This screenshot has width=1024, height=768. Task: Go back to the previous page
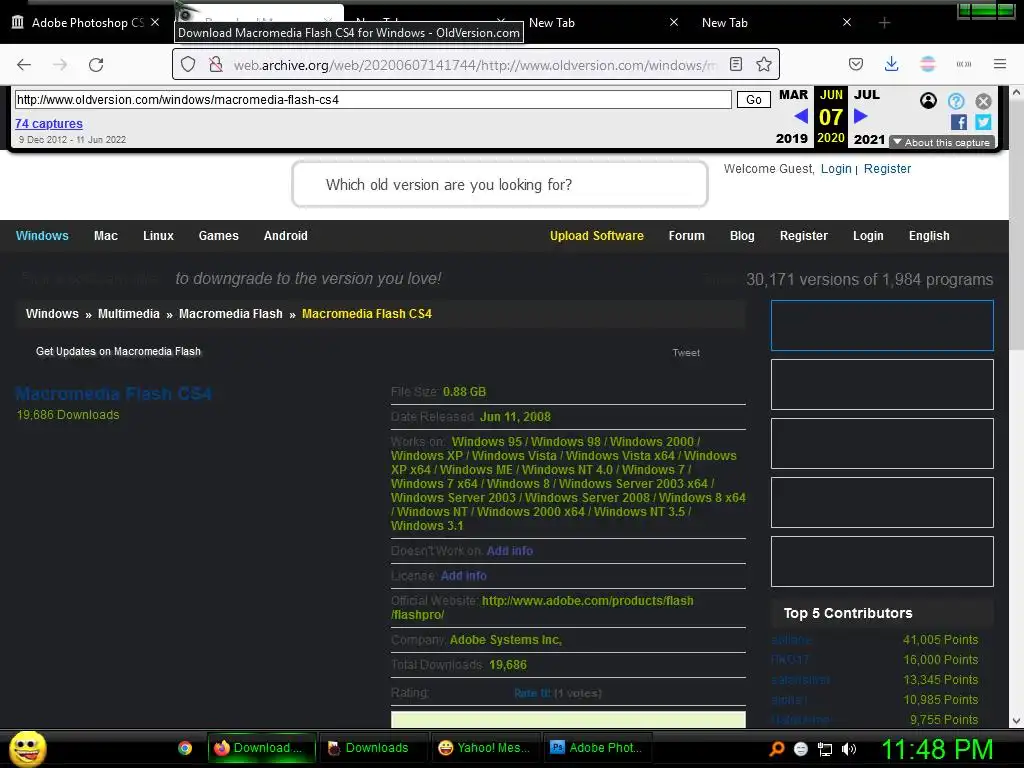[24, 65]
